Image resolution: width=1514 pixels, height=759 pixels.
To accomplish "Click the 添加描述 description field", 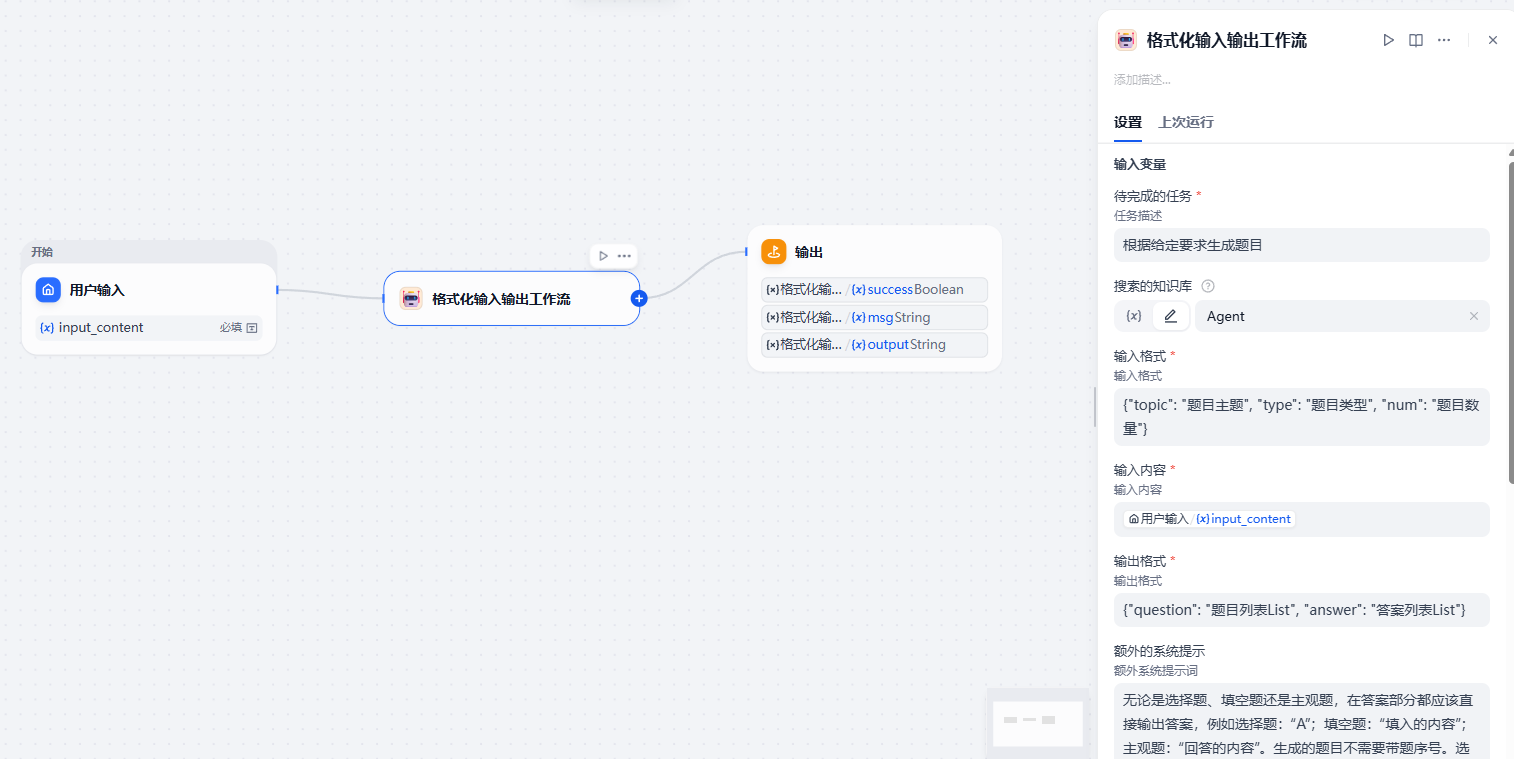I will click(x=1142, y=79).
